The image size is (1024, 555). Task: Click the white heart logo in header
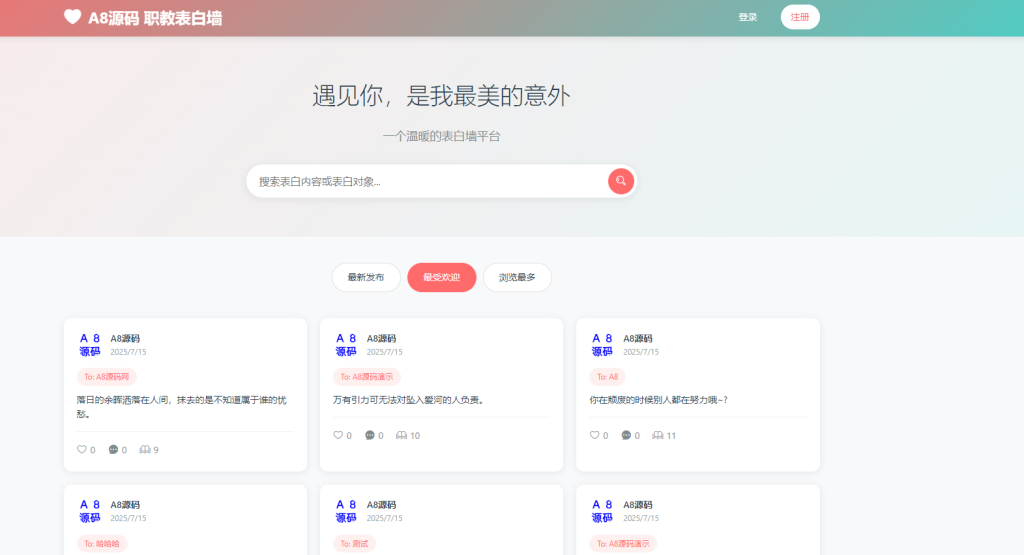tap(72, 17)
